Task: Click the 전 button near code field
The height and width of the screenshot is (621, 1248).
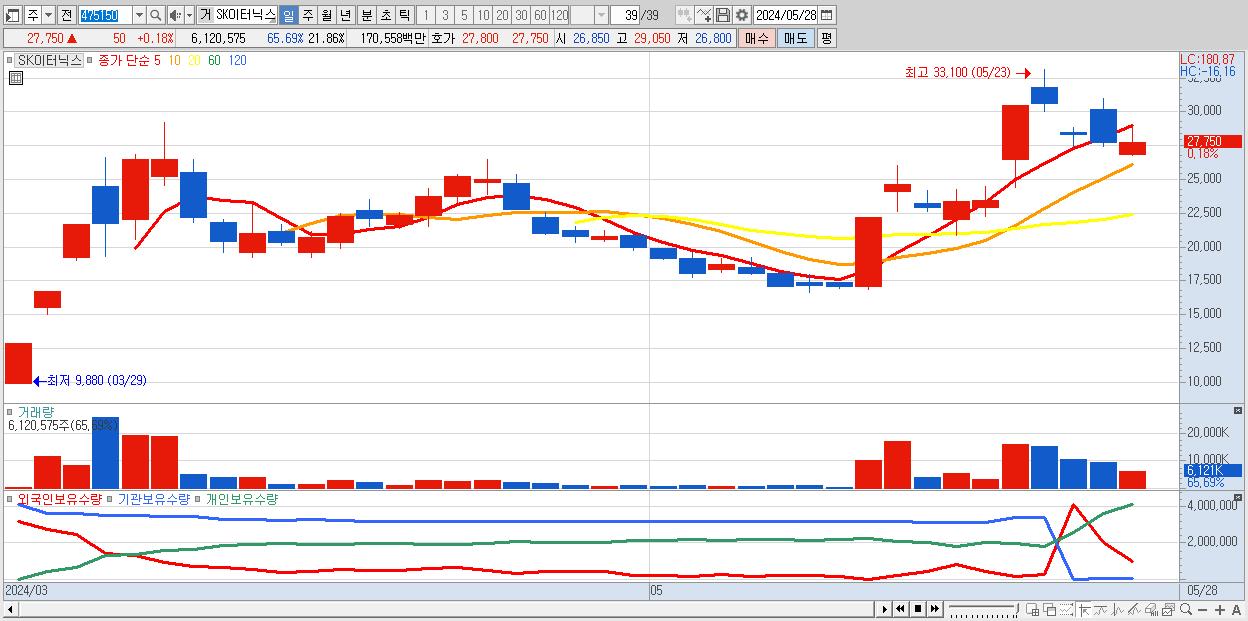Action: point(66,15)
